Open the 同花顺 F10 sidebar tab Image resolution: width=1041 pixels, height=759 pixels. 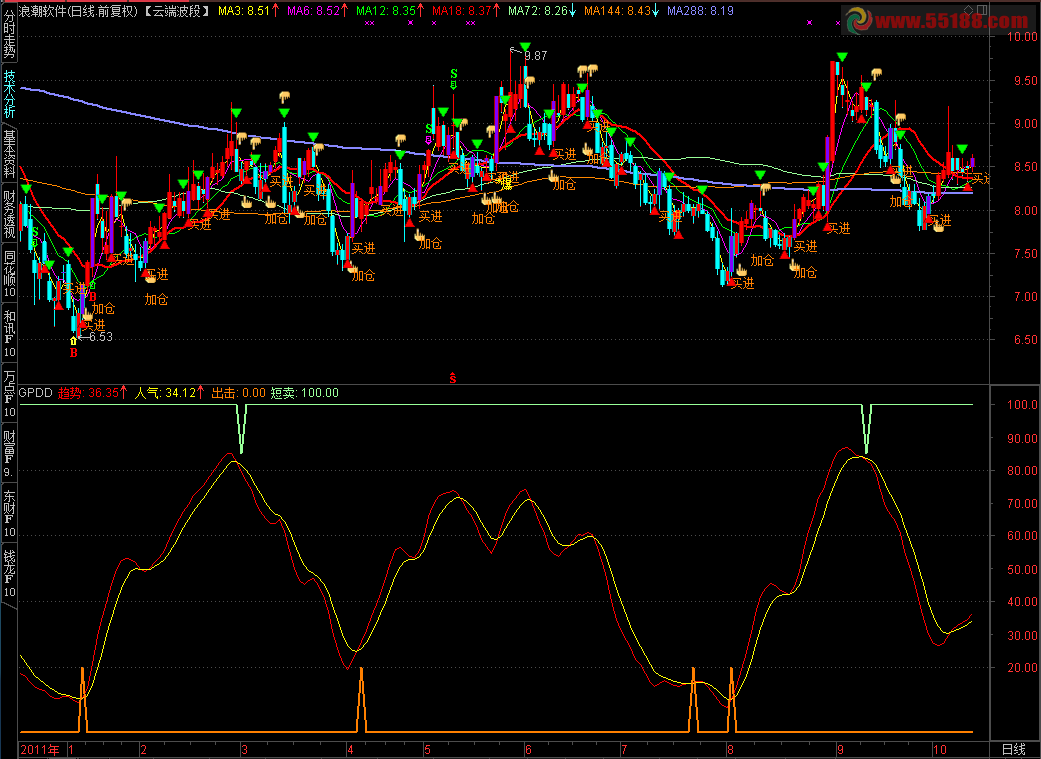[9, 273]
